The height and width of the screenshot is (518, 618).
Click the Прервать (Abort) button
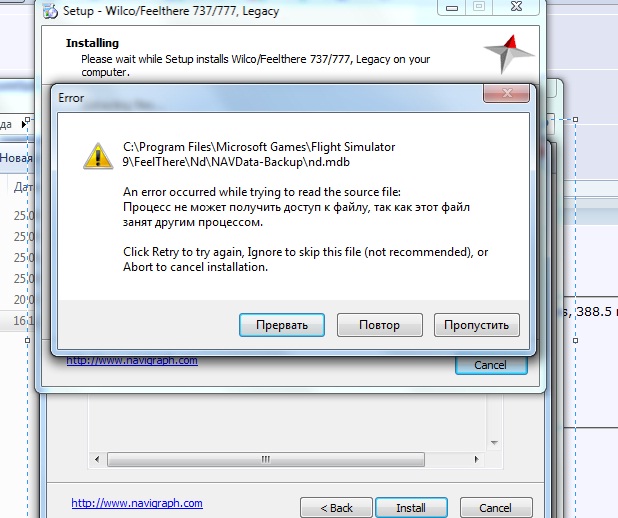[x=282, y=325]
